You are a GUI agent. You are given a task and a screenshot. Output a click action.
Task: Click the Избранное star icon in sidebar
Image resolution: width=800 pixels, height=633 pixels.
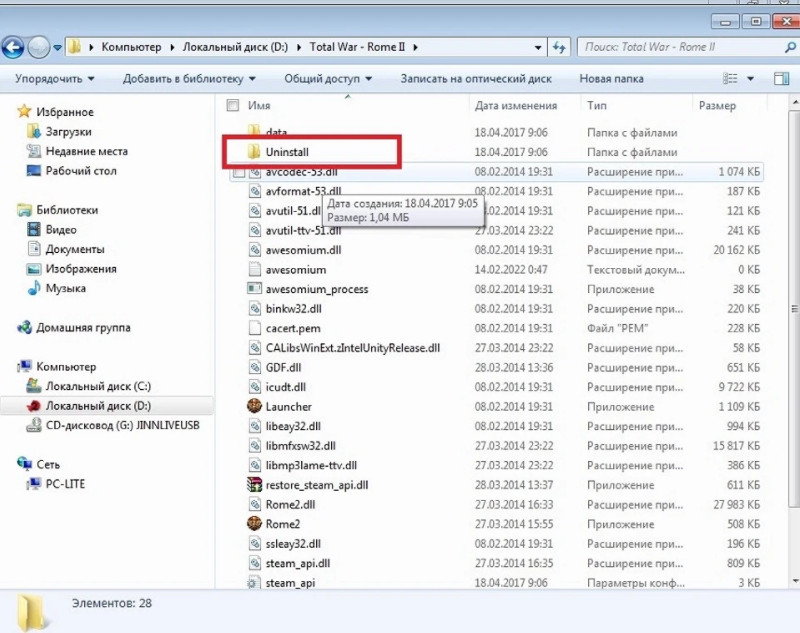click(x=26, y=112)
